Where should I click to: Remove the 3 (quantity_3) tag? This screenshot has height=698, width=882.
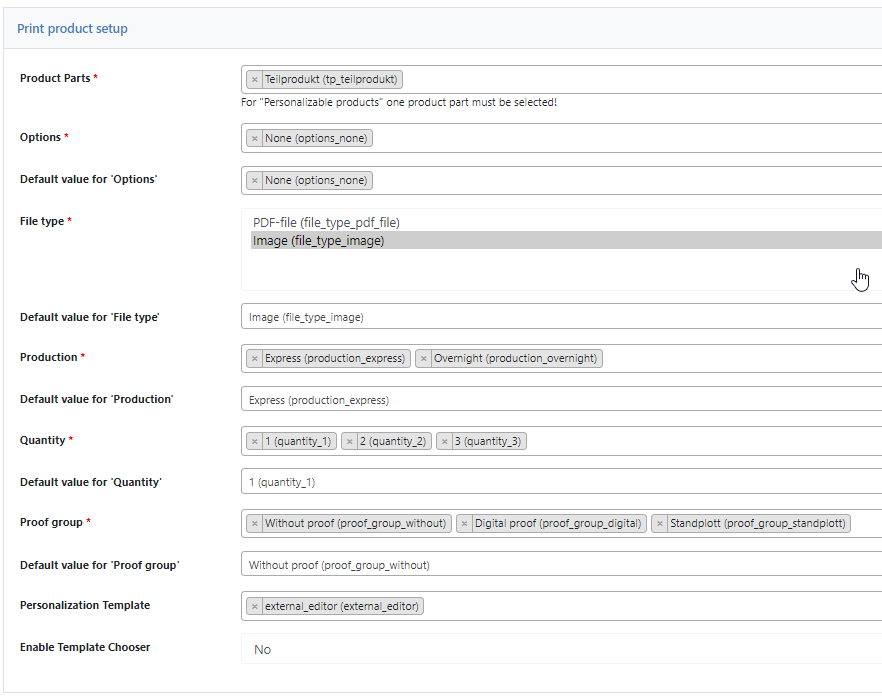point(445,442)
